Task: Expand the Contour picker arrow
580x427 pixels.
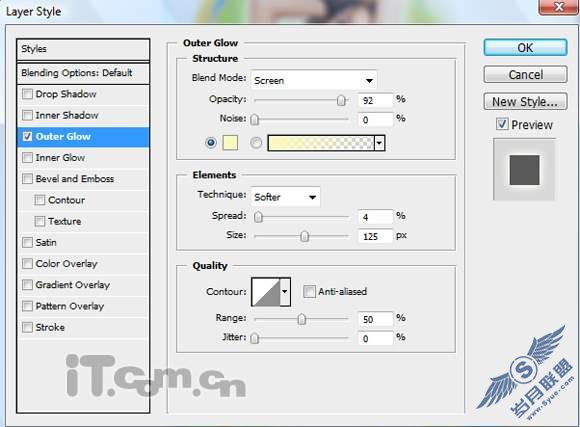Action: 285,292
